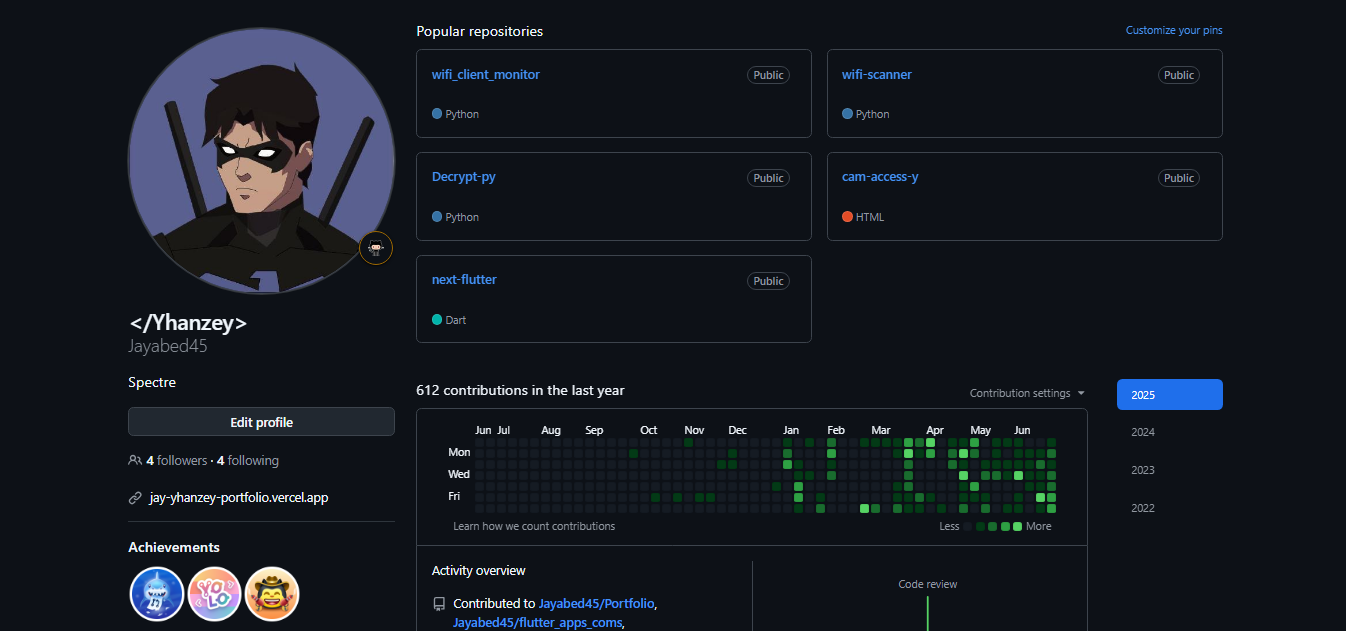Open the Quickdraw cowboy achievement badge

(272, 594)
